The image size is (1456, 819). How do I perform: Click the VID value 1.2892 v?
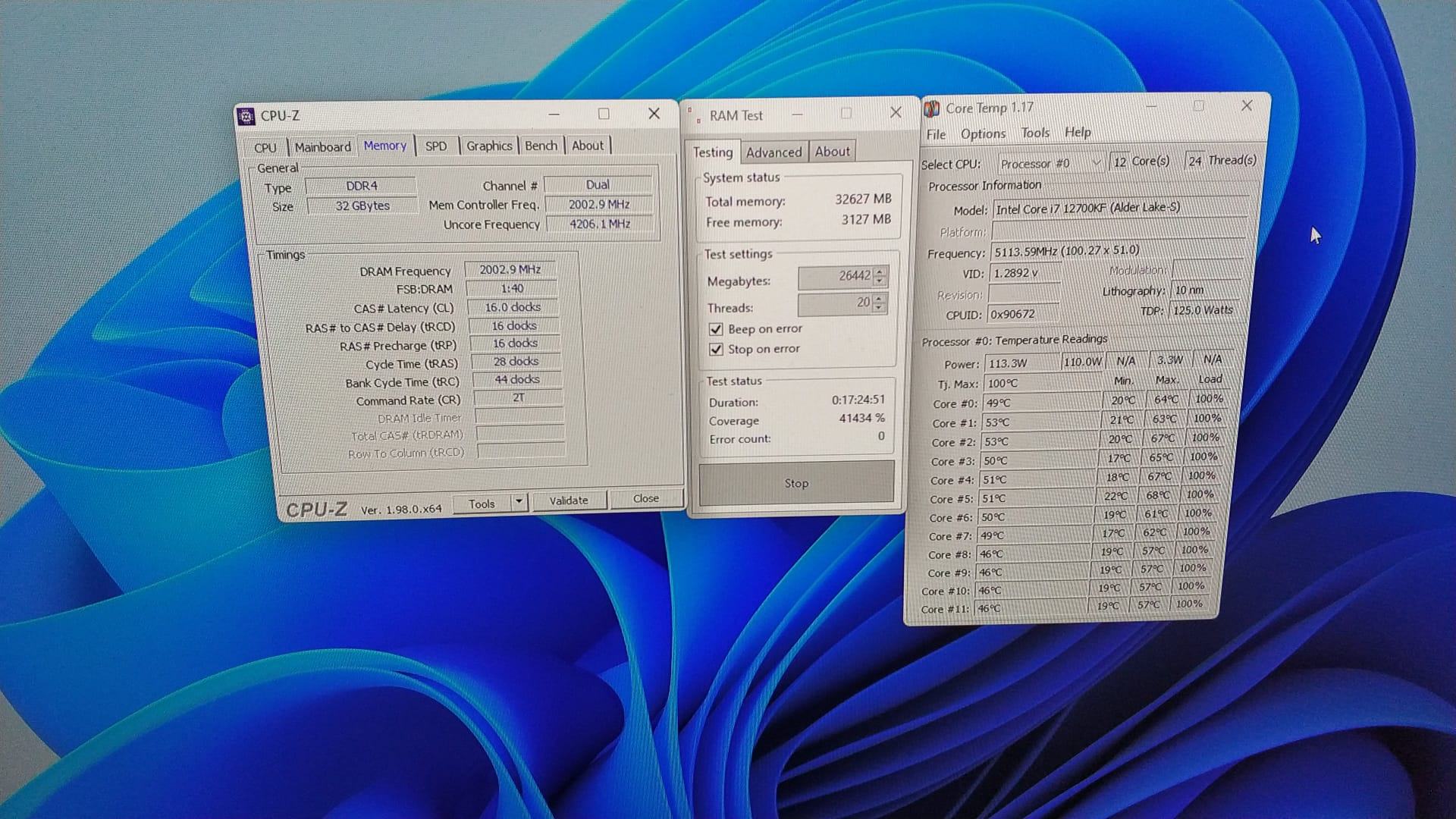click(x=1025, y=273)
